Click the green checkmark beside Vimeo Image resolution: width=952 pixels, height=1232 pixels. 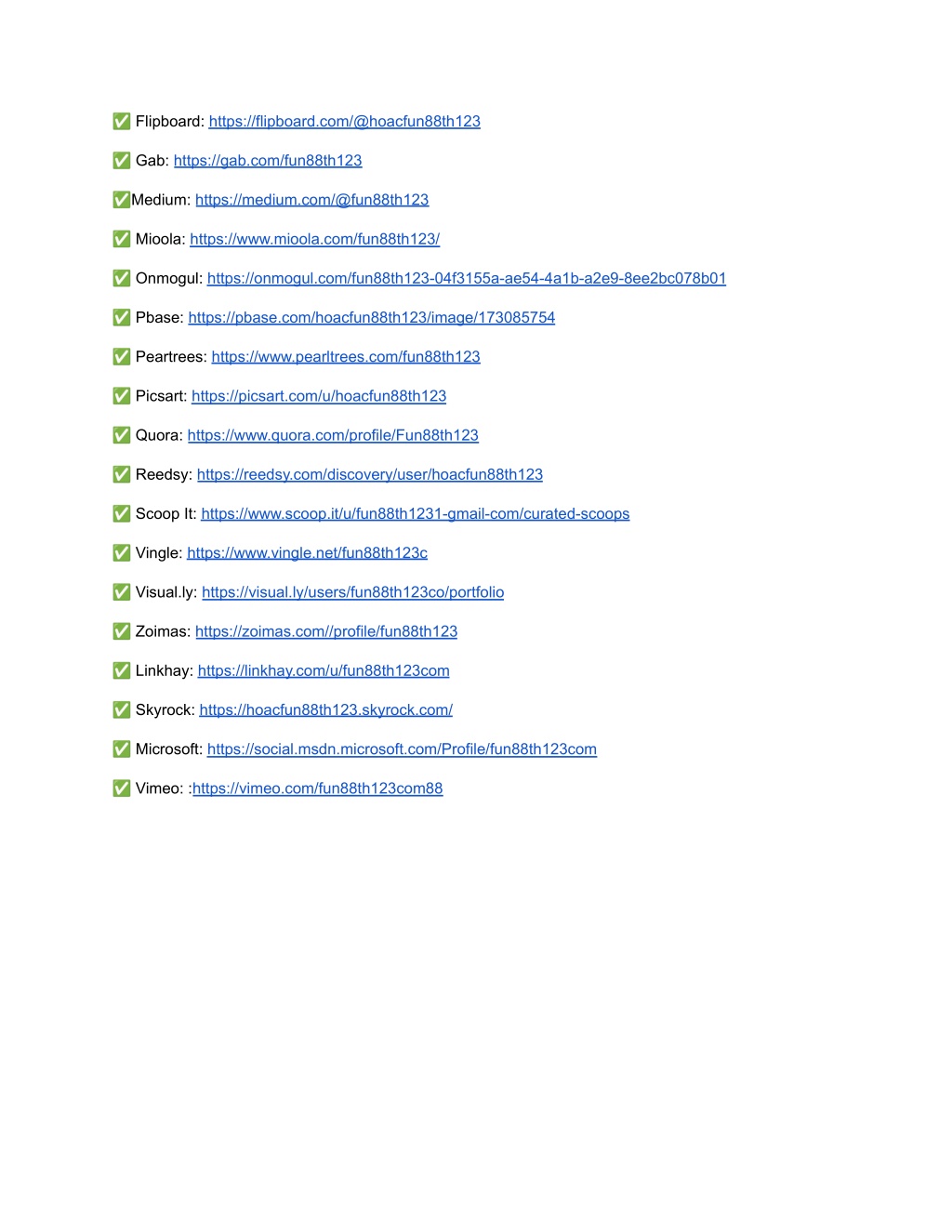pyautogui.click(x=122, y=788)
